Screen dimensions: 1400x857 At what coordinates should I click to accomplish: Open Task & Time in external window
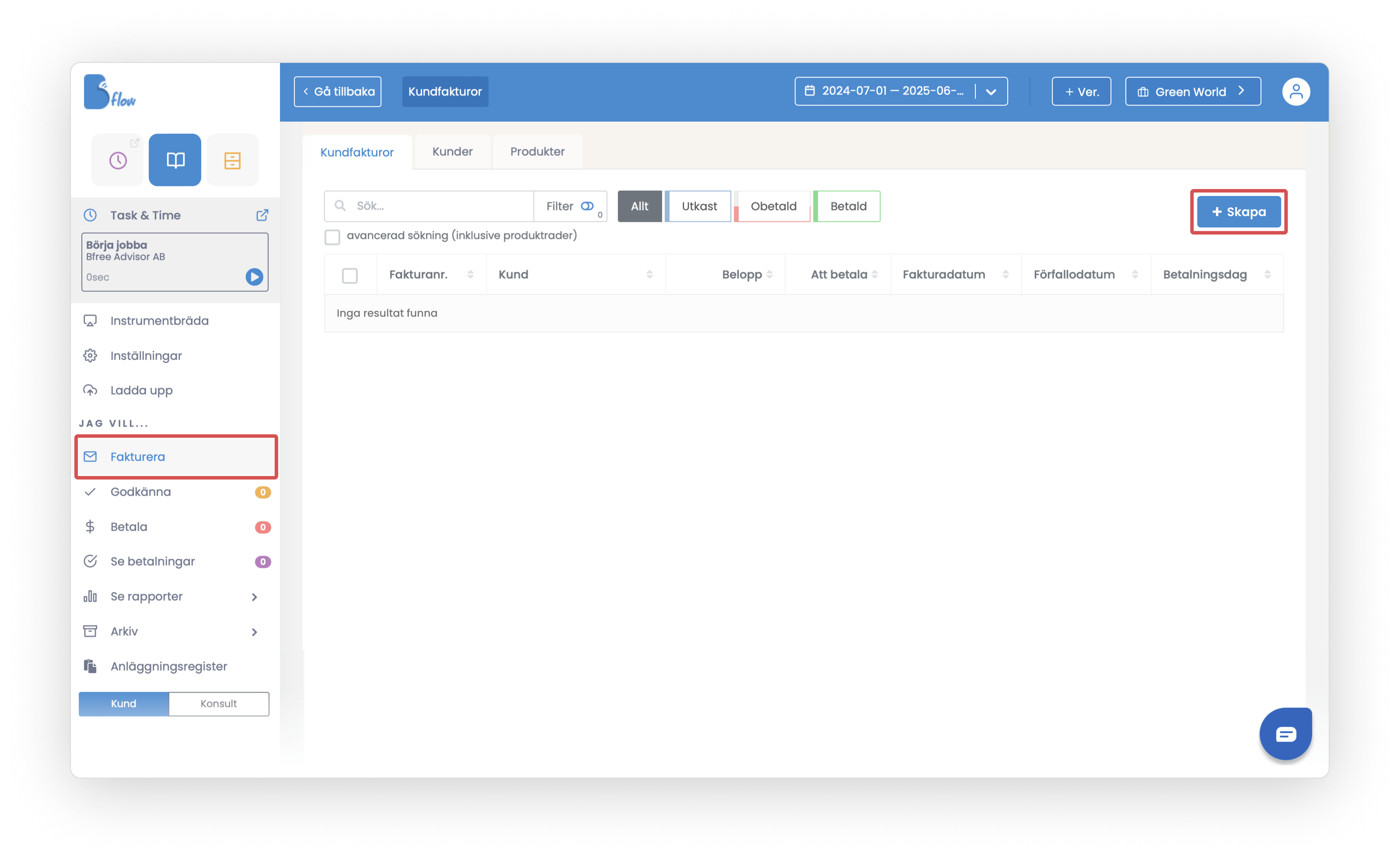coord(262,215)
